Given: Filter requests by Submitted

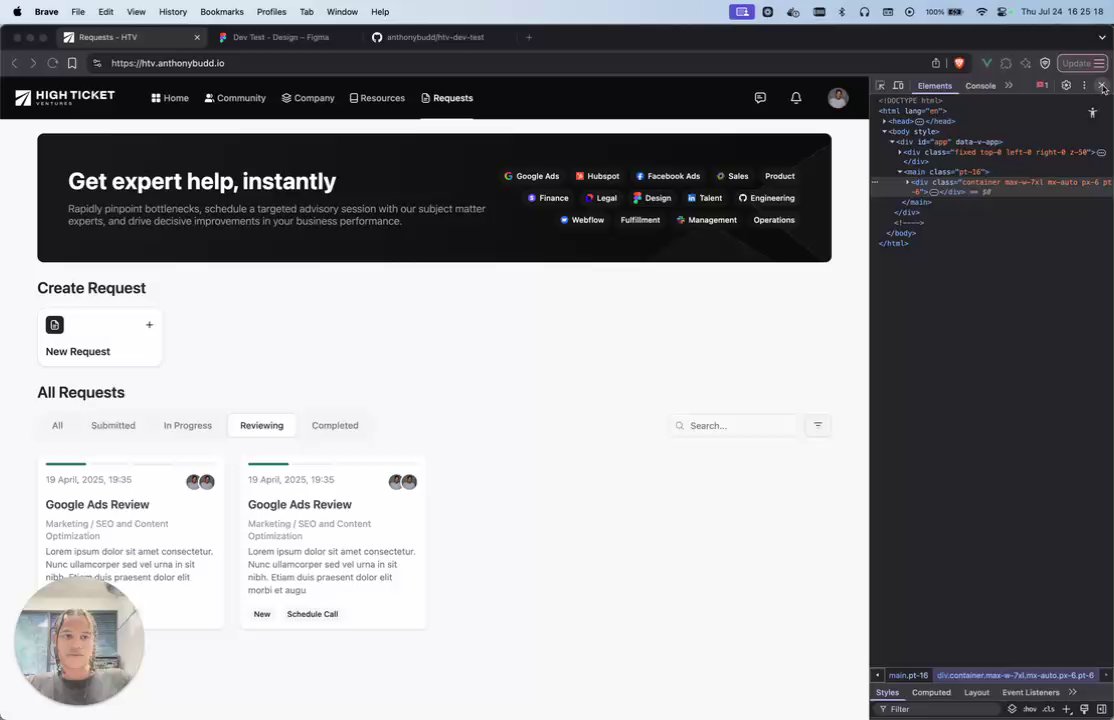Looking at the screenshot, I should (x=113, y=426).
